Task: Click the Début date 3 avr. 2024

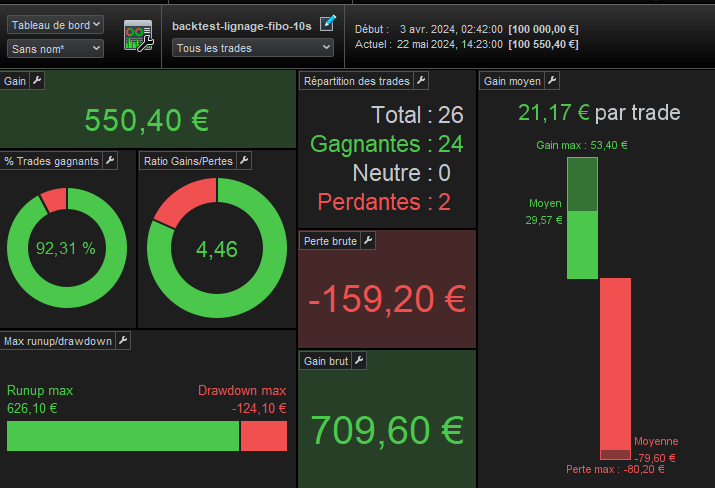Action: [451, 29]
